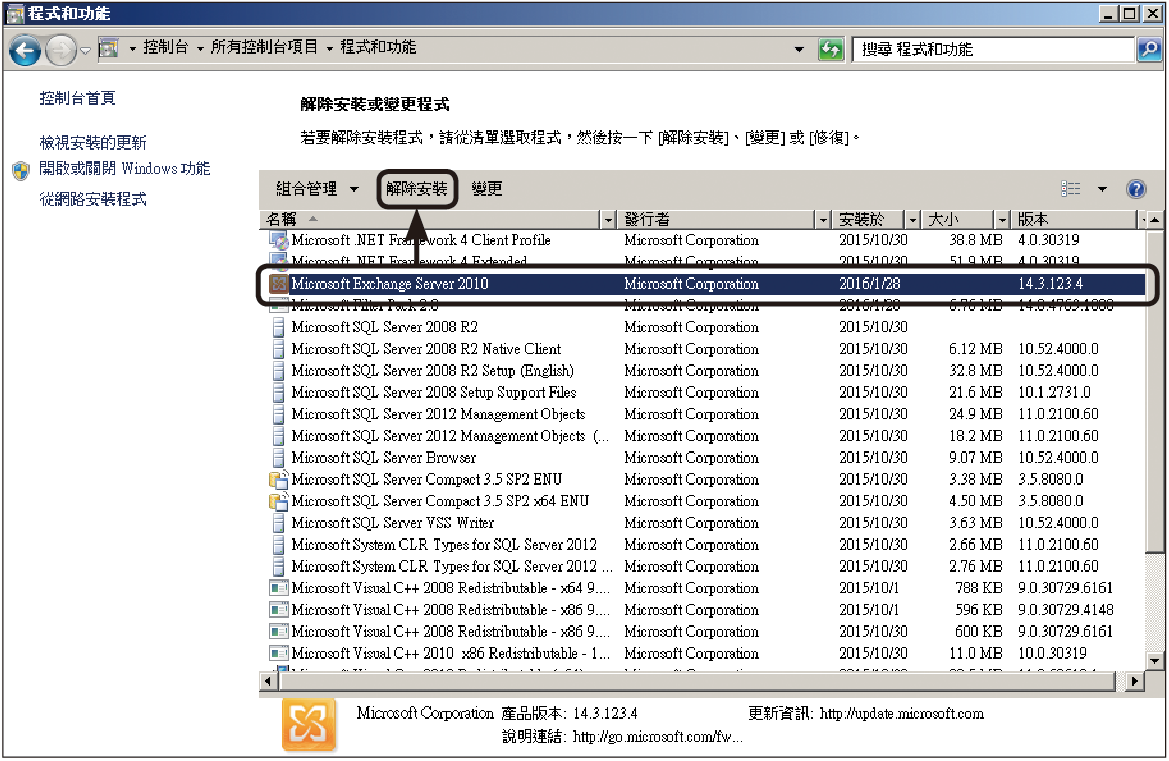Select Microsoft Exchange Server 2010 row text
1169x761 pixels.
(390, 283)
